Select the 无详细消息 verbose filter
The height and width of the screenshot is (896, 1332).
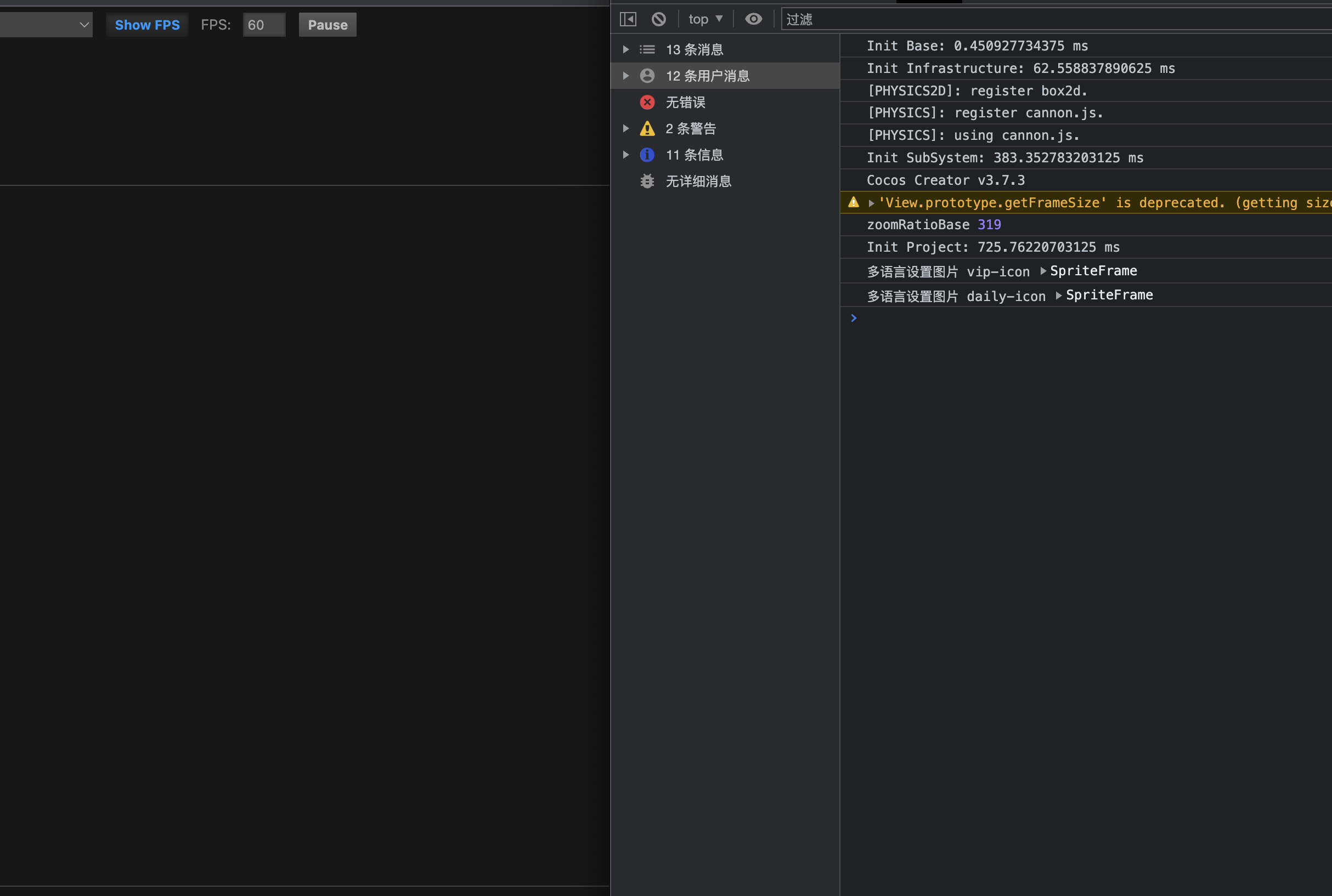(x=698, y=181)
